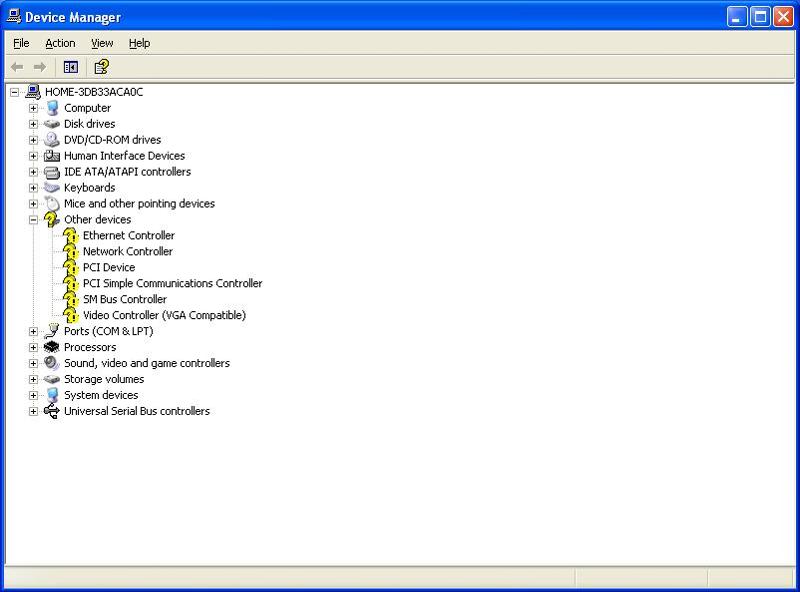Expand the Computer category
800x592 pixels.
(x=33, y=108)
